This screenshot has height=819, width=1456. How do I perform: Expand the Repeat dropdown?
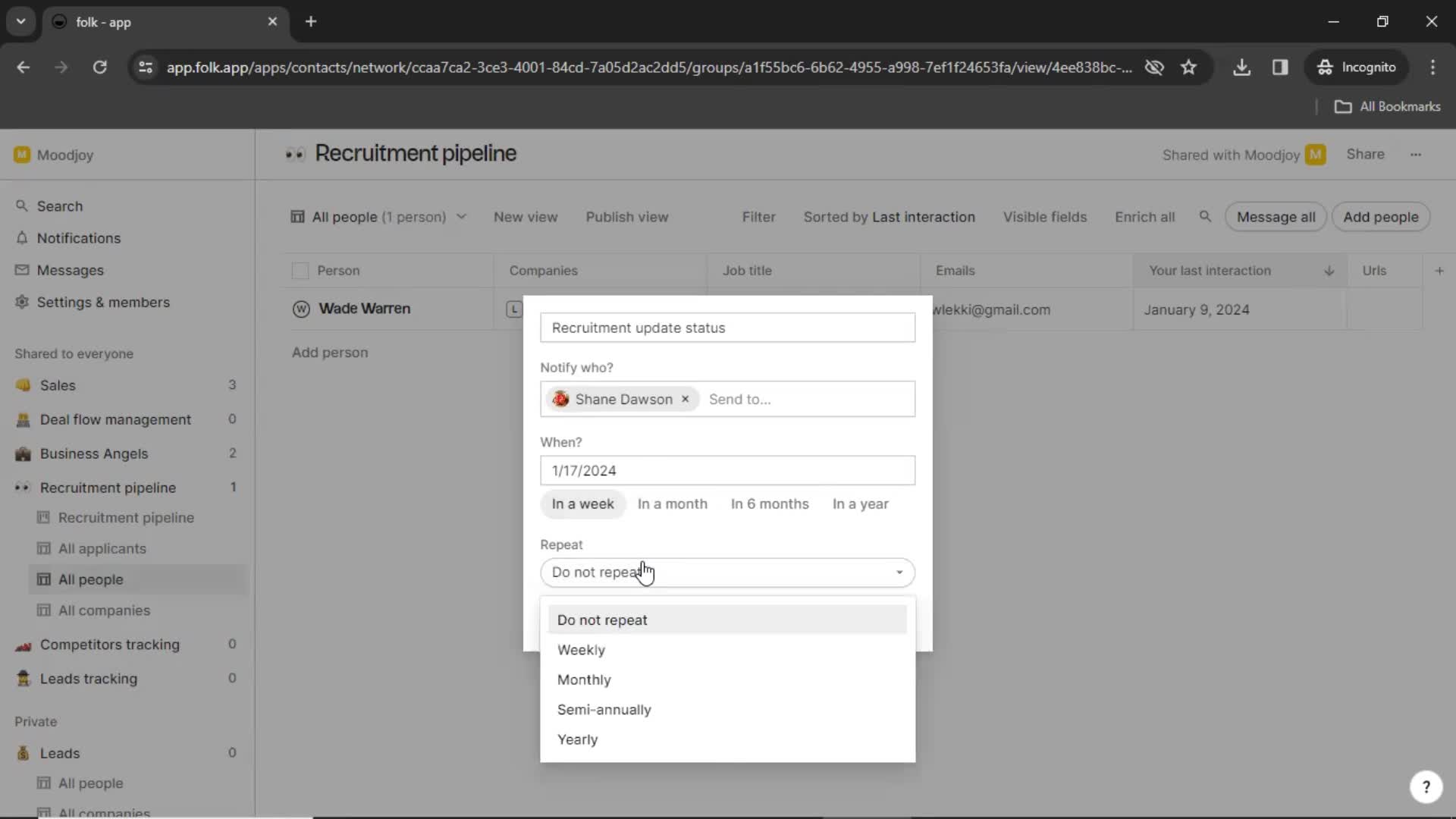pos(727,571)
